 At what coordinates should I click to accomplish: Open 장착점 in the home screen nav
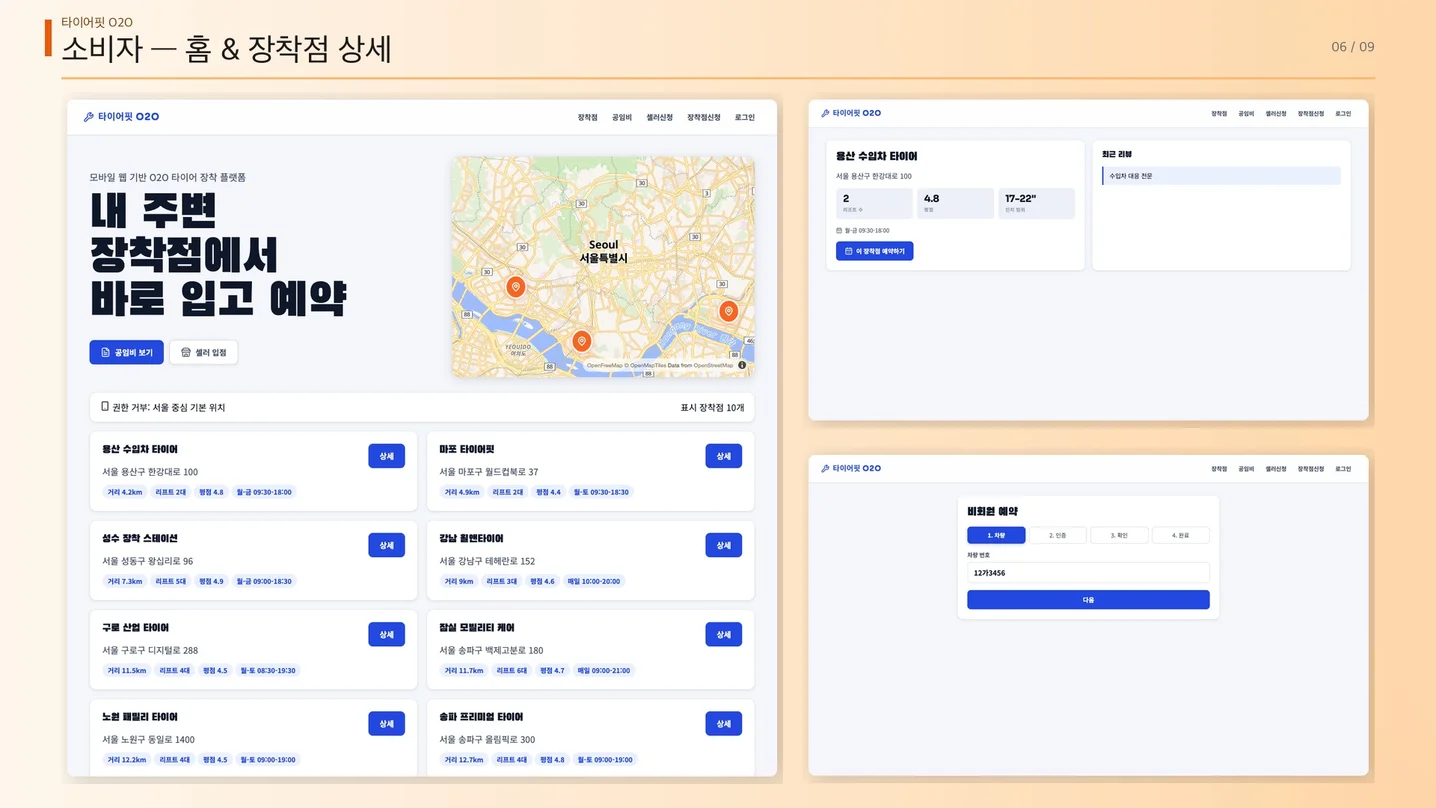point(587,117)
